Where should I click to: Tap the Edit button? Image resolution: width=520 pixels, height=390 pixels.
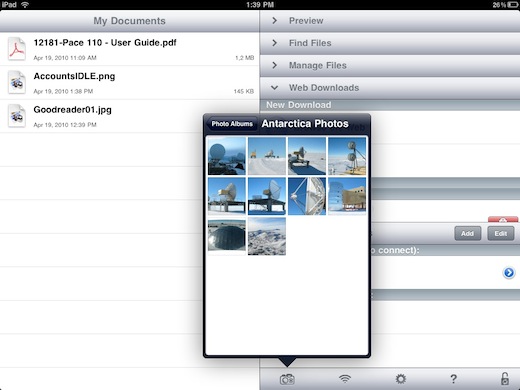(x=500, y=233)
